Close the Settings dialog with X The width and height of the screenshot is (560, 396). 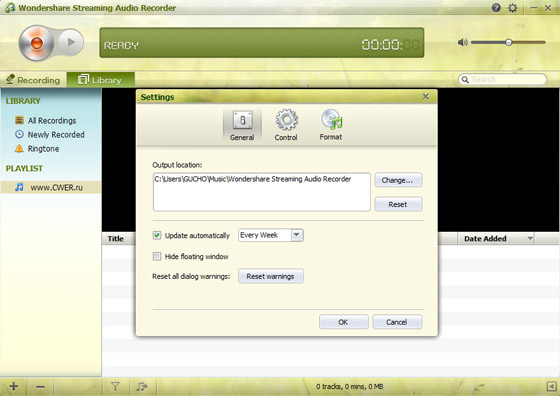(x=426, y=96)
